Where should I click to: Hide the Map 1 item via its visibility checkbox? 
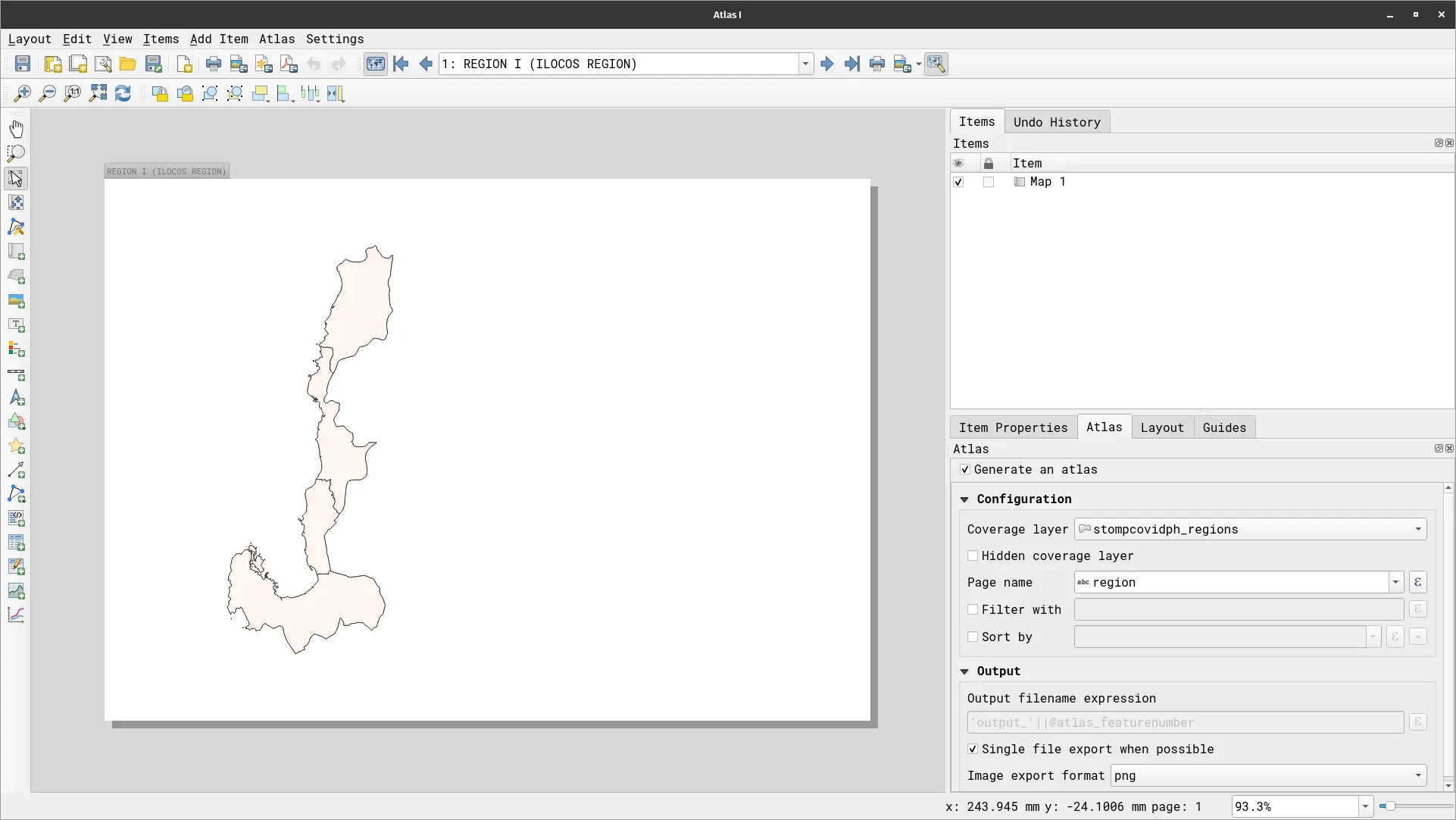(958, 182)
